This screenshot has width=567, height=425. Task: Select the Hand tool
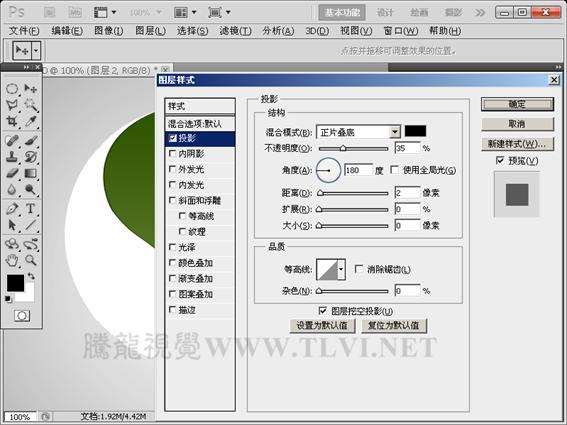pyautogui.click(x=12, y=260)
